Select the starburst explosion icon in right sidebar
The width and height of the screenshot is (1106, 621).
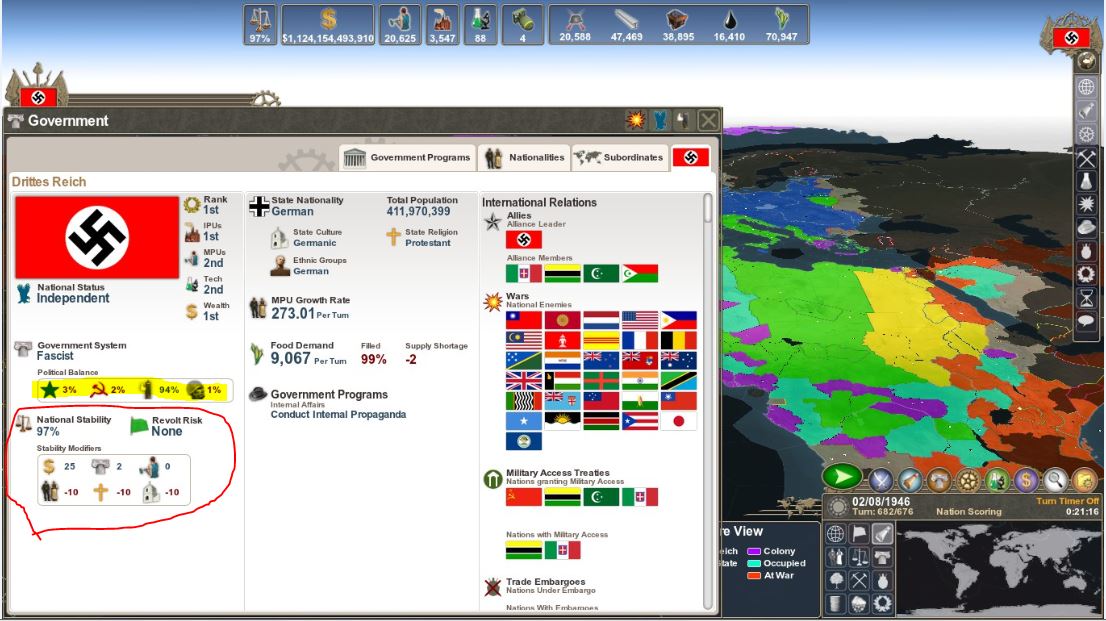(x=1086, y=205)
